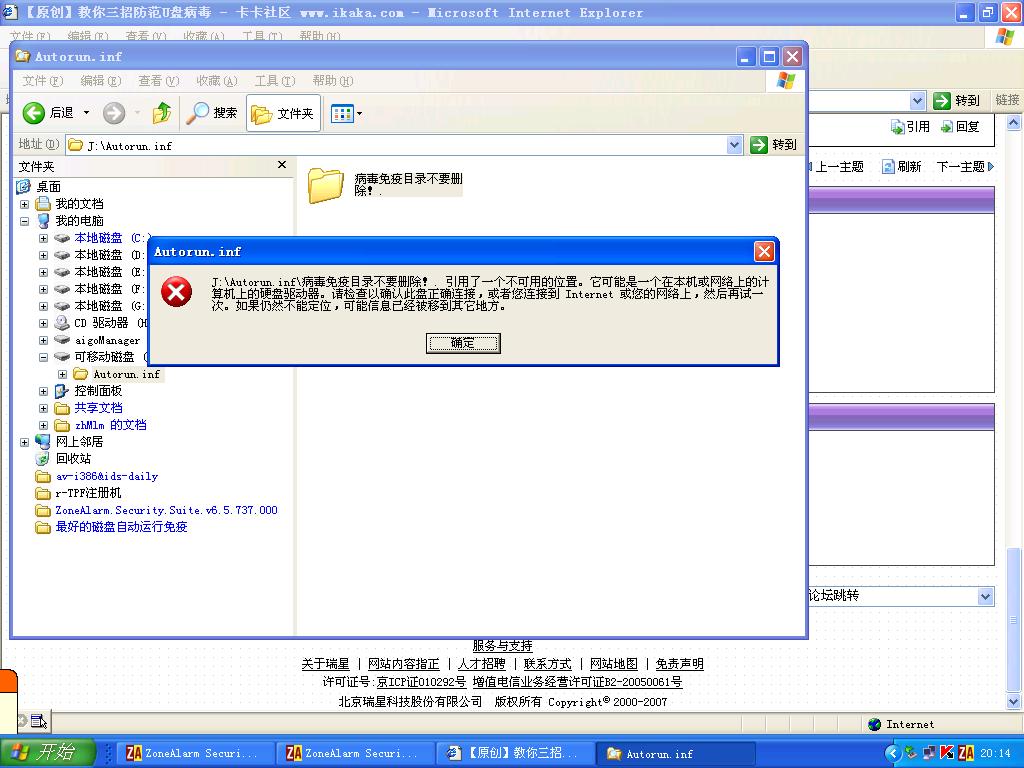Click the Up folder icon in toolbar
The width and height of the screenshot is (1024, 768).
coord(162,113)
